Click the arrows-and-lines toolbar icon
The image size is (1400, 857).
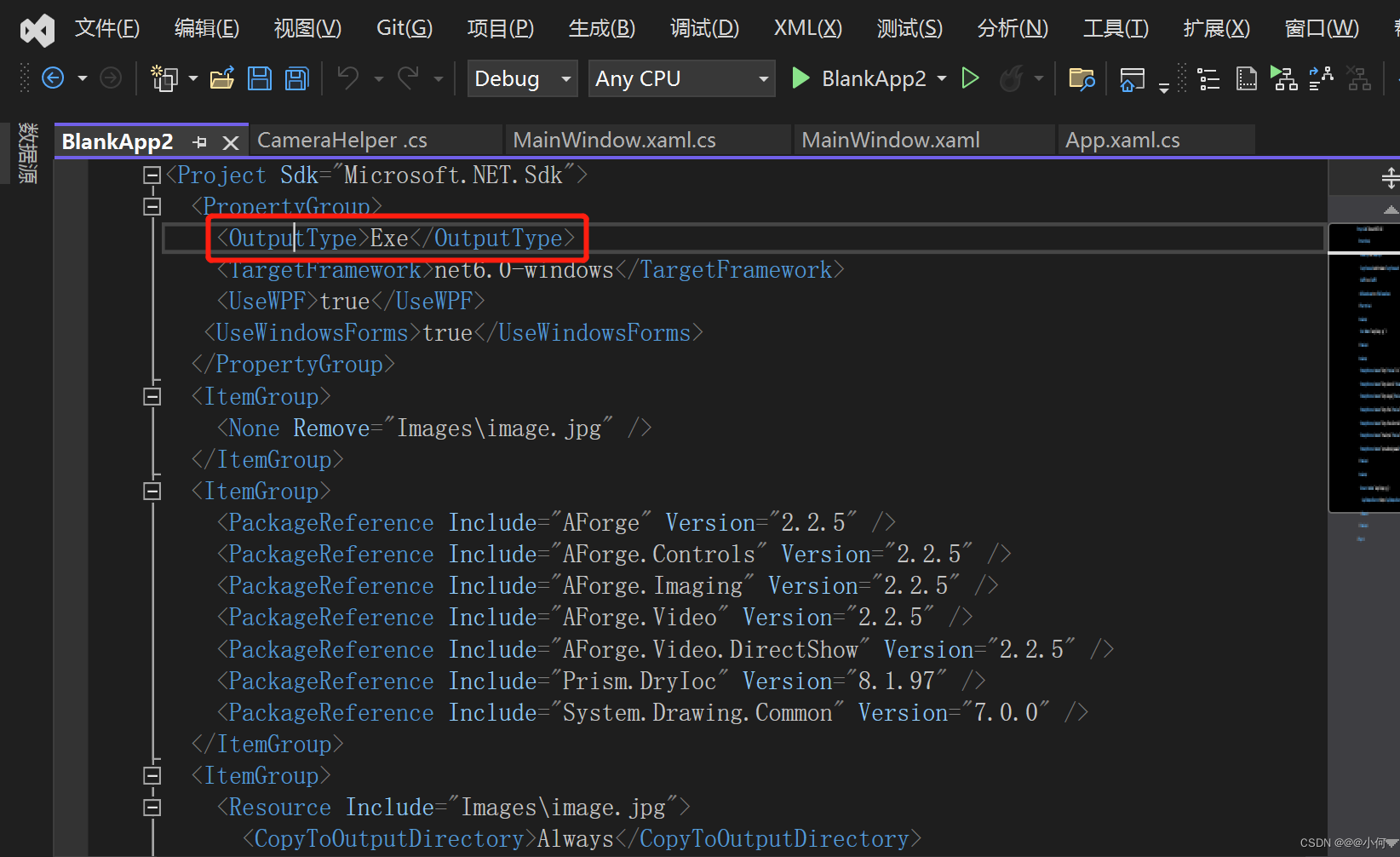coord(1321,78)
